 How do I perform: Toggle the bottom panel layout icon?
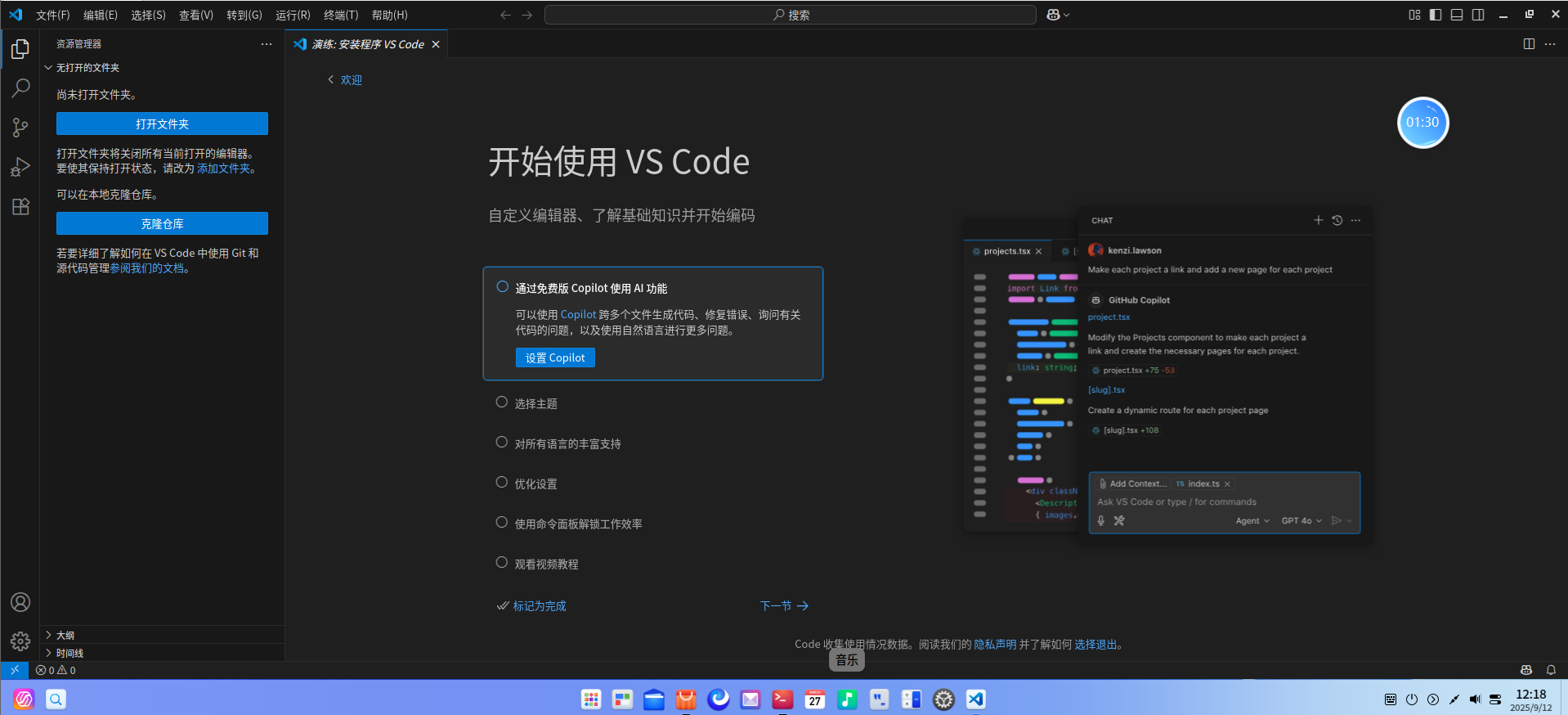(1457, 15)
